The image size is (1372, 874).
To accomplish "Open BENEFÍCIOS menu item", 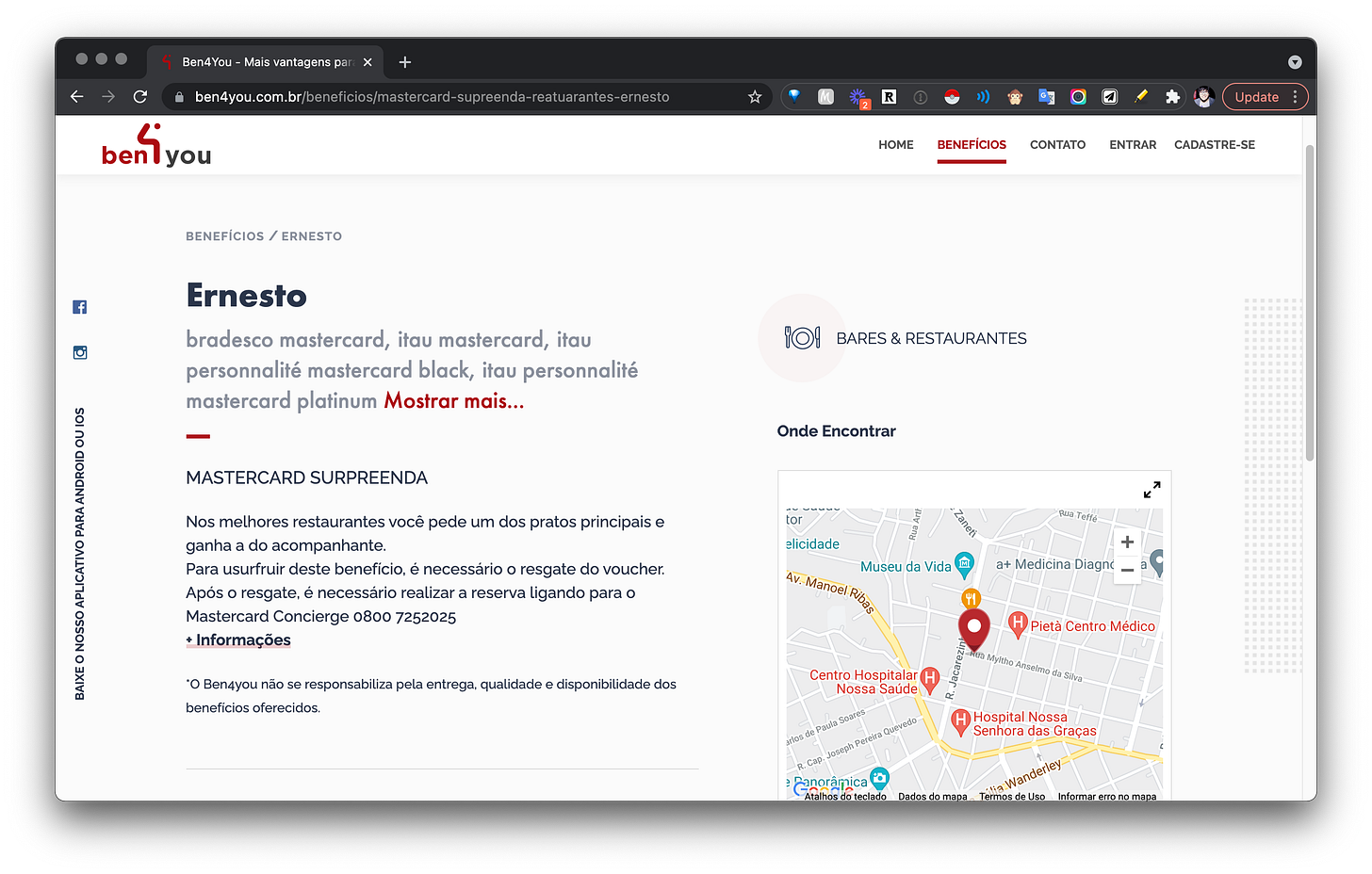I will click(972, 145).
